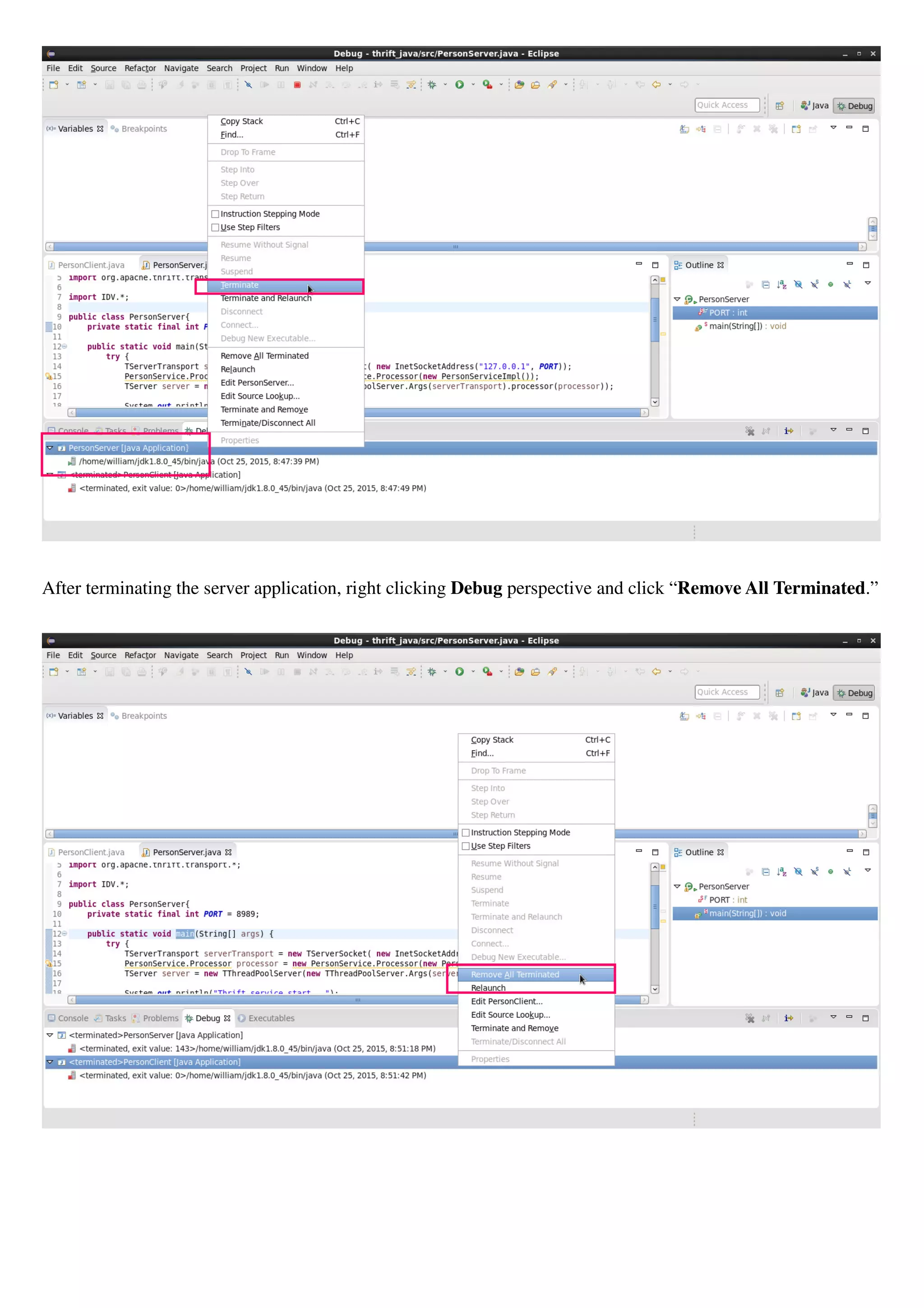Open the Window menu in lower Eclipse menu bar
The image size is (924, 1308).
click(312, 656)
